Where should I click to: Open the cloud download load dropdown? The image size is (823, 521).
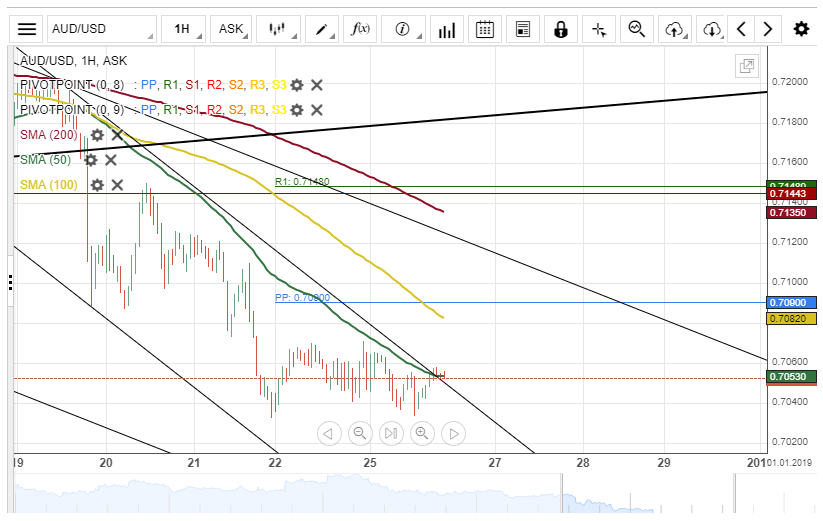pyautogui.click(x=712, y=29)
